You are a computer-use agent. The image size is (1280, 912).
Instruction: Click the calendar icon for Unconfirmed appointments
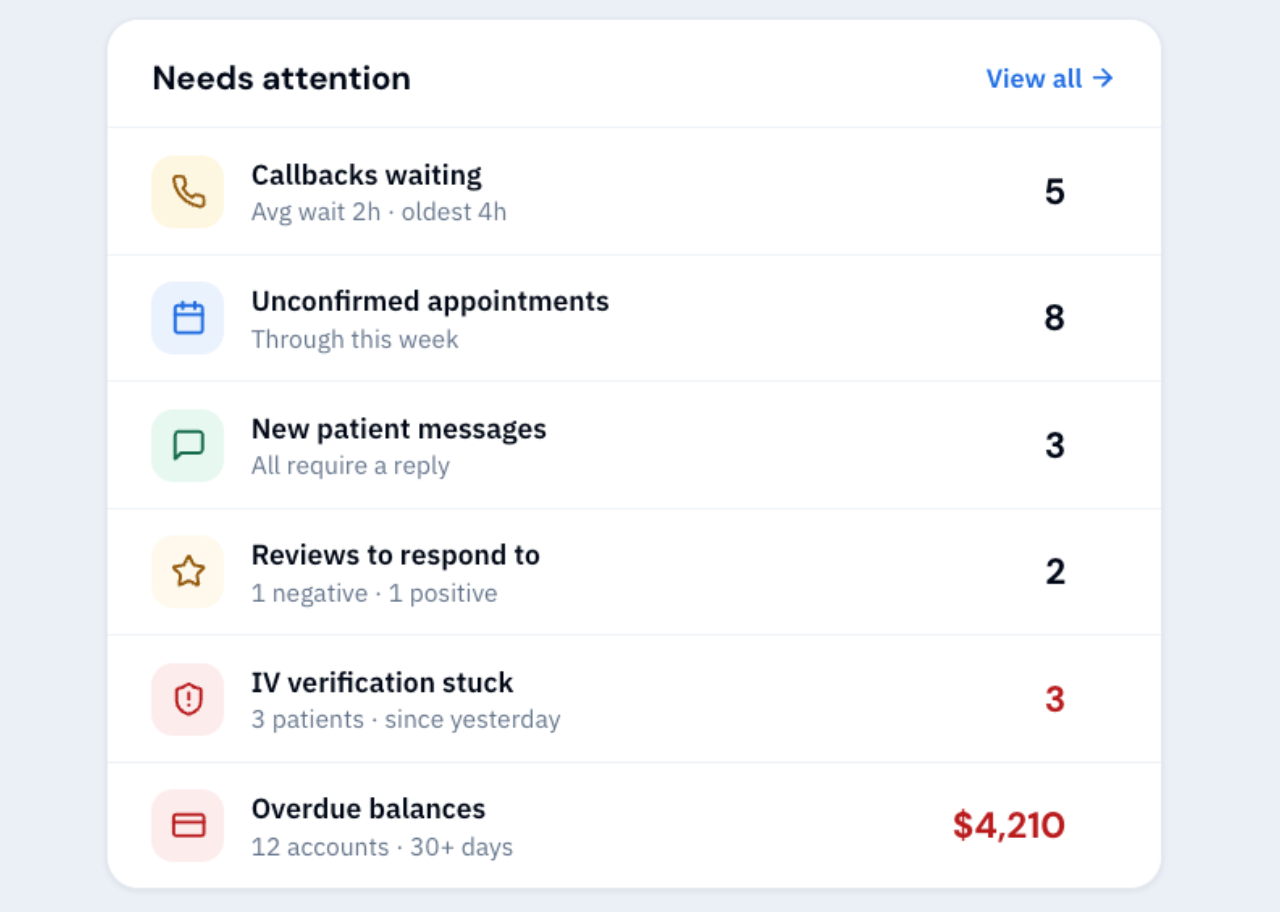coord(188,318)
